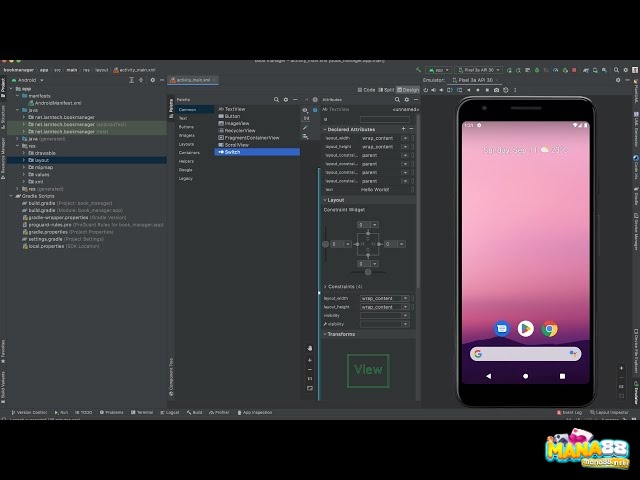This screenshot has width=640, height=480.
Task: Select Common category in Palette
Action: pos(195,109)
